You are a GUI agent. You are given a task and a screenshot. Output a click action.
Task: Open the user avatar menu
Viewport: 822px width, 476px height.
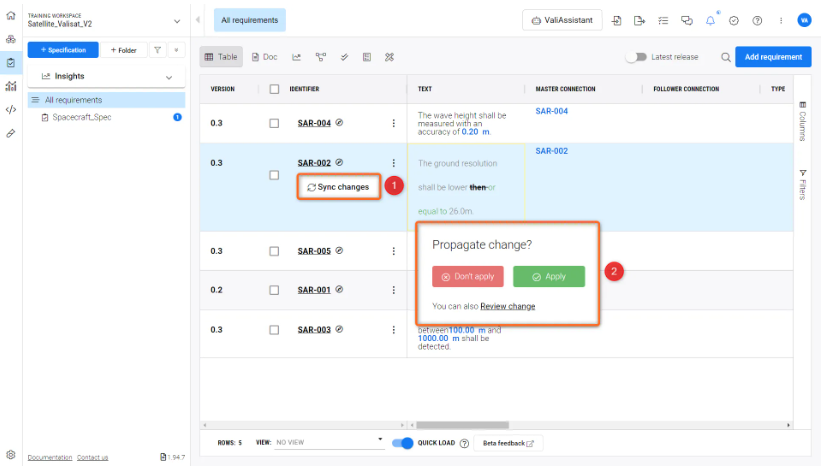[x=804, y=20]
